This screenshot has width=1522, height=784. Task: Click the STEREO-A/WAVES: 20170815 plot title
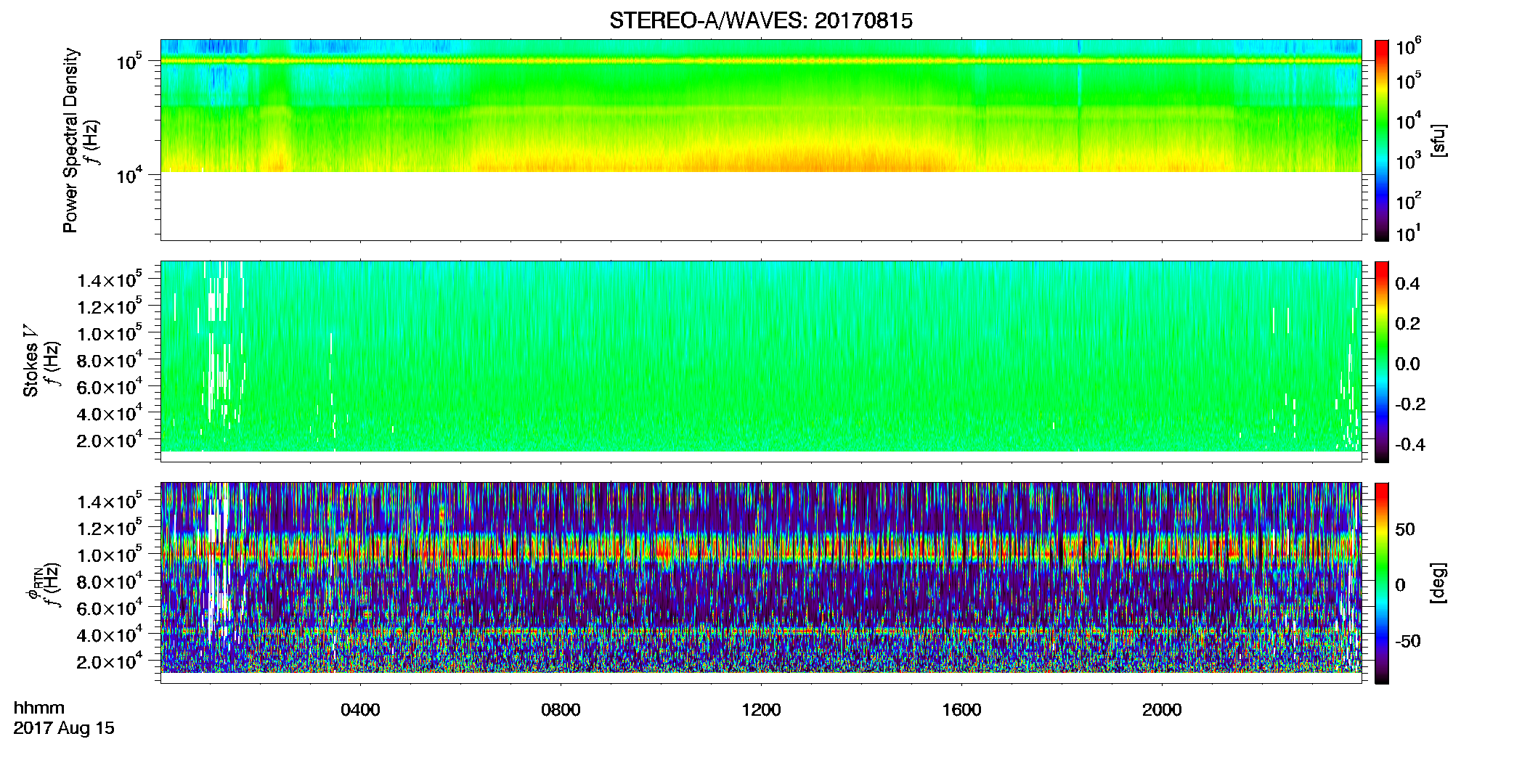click(760, 20)
